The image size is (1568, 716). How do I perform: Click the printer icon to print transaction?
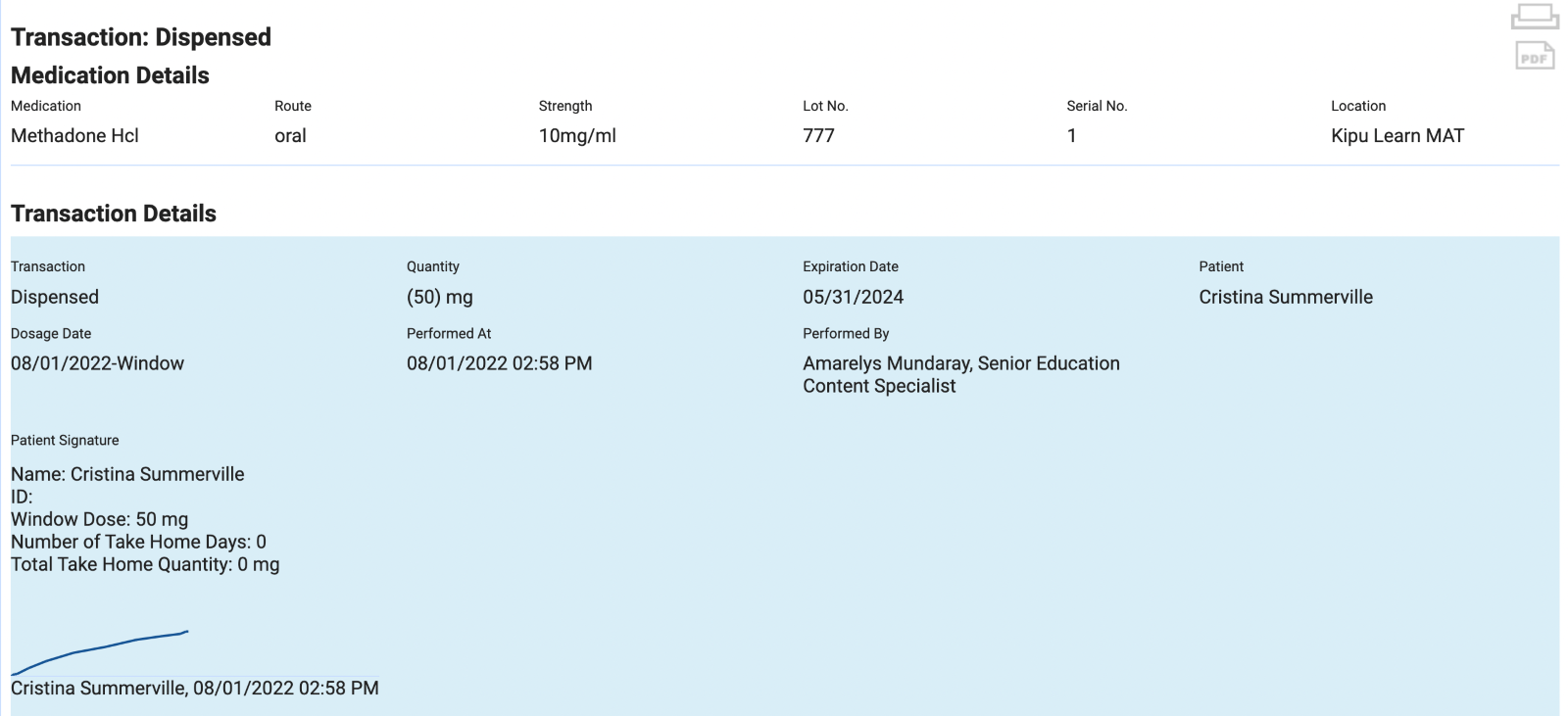pyautogui.click(x=1534, y=17)
